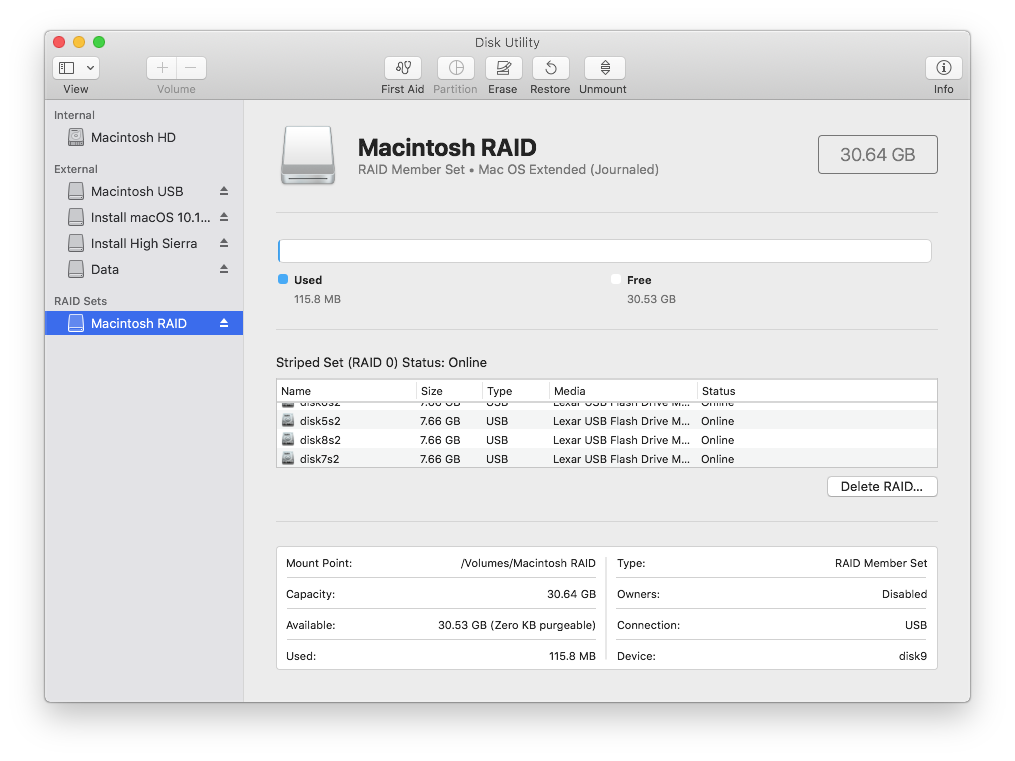Eject Install High Sierra volume
1015x761 pixels.
(x=224, y=243)
